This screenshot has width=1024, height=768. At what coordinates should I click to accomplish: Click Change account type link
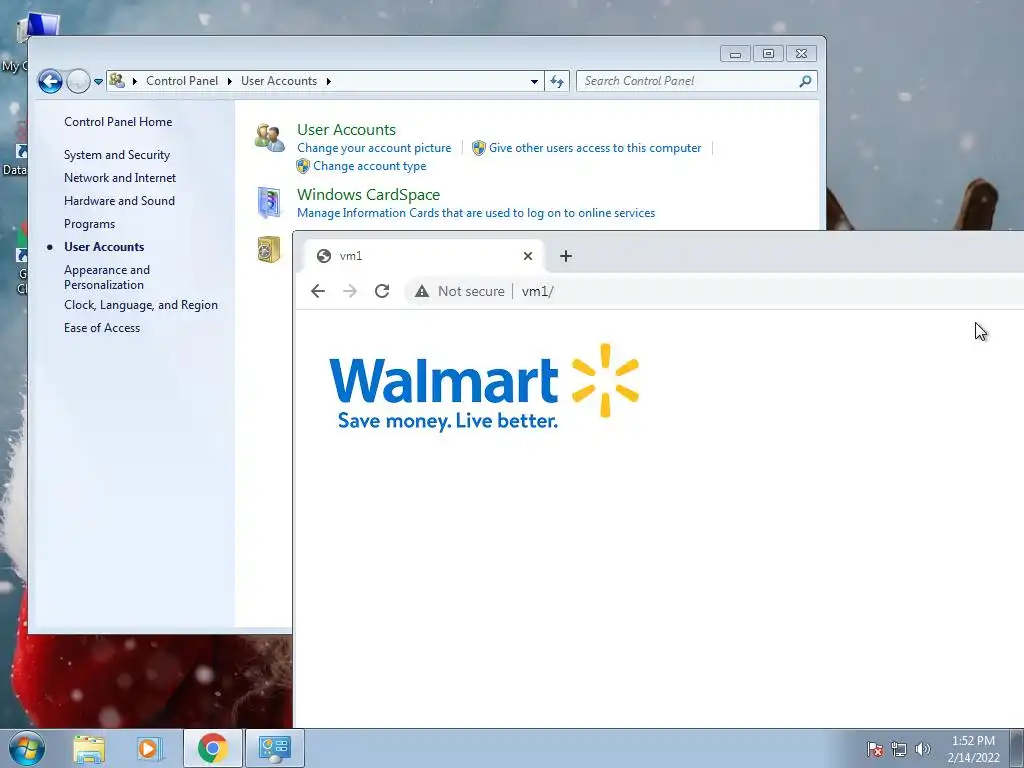point(370,166)
